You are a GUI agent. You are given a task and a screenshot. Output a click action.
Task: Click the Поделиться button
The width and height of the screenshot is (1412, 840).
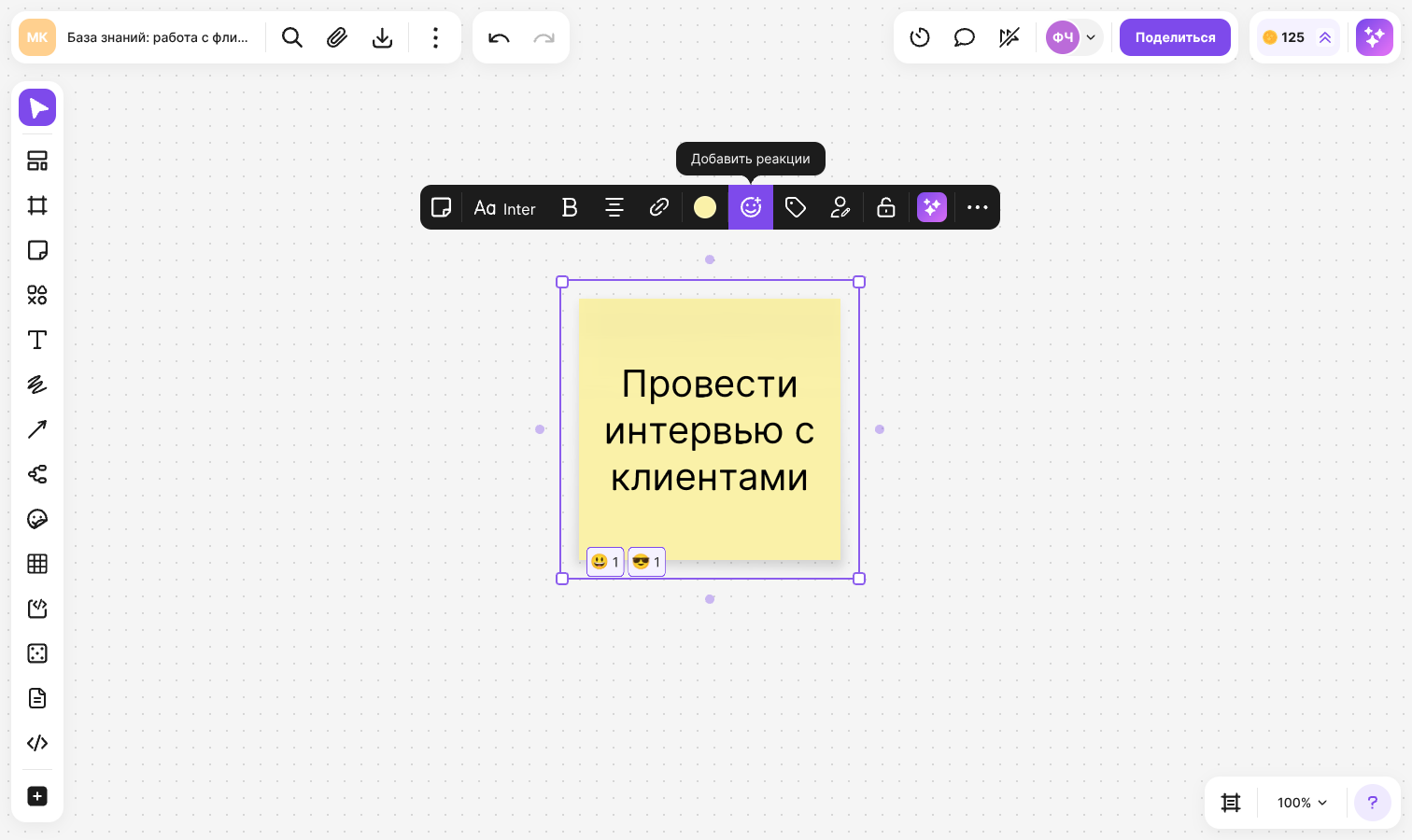(1175, 37)
